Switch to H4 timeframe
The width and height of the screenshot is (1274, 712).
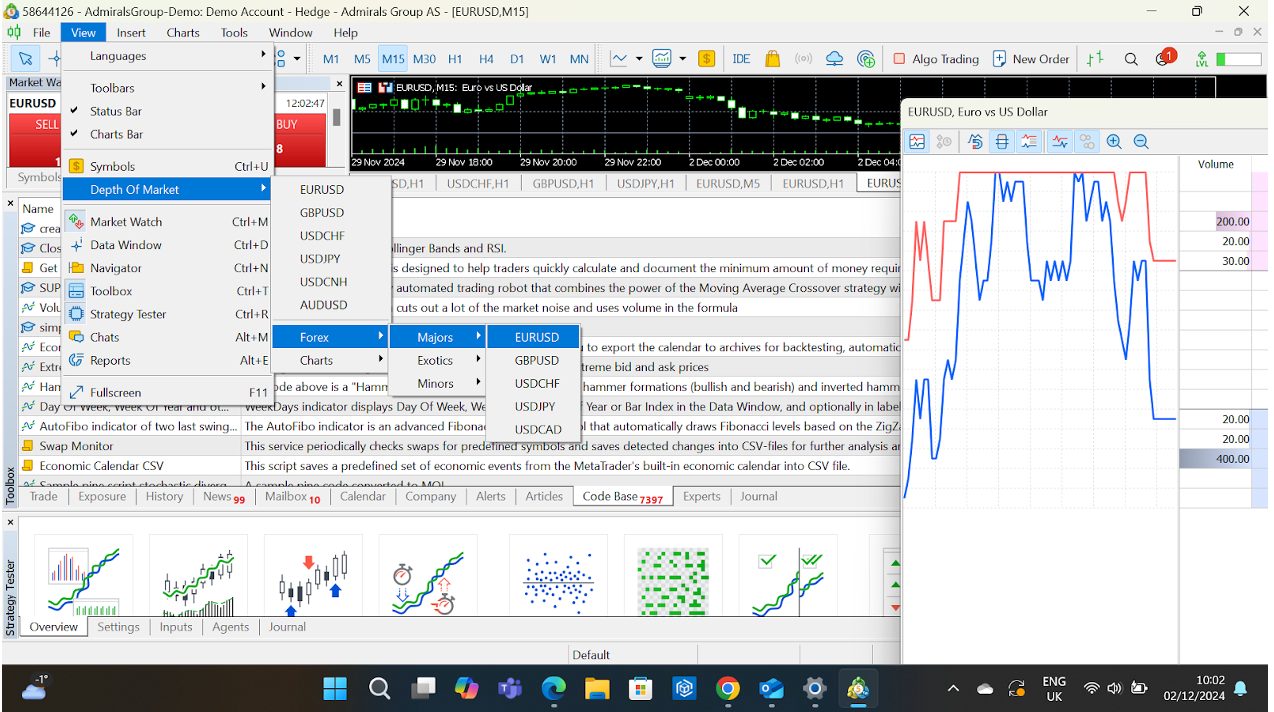point(486,59)
